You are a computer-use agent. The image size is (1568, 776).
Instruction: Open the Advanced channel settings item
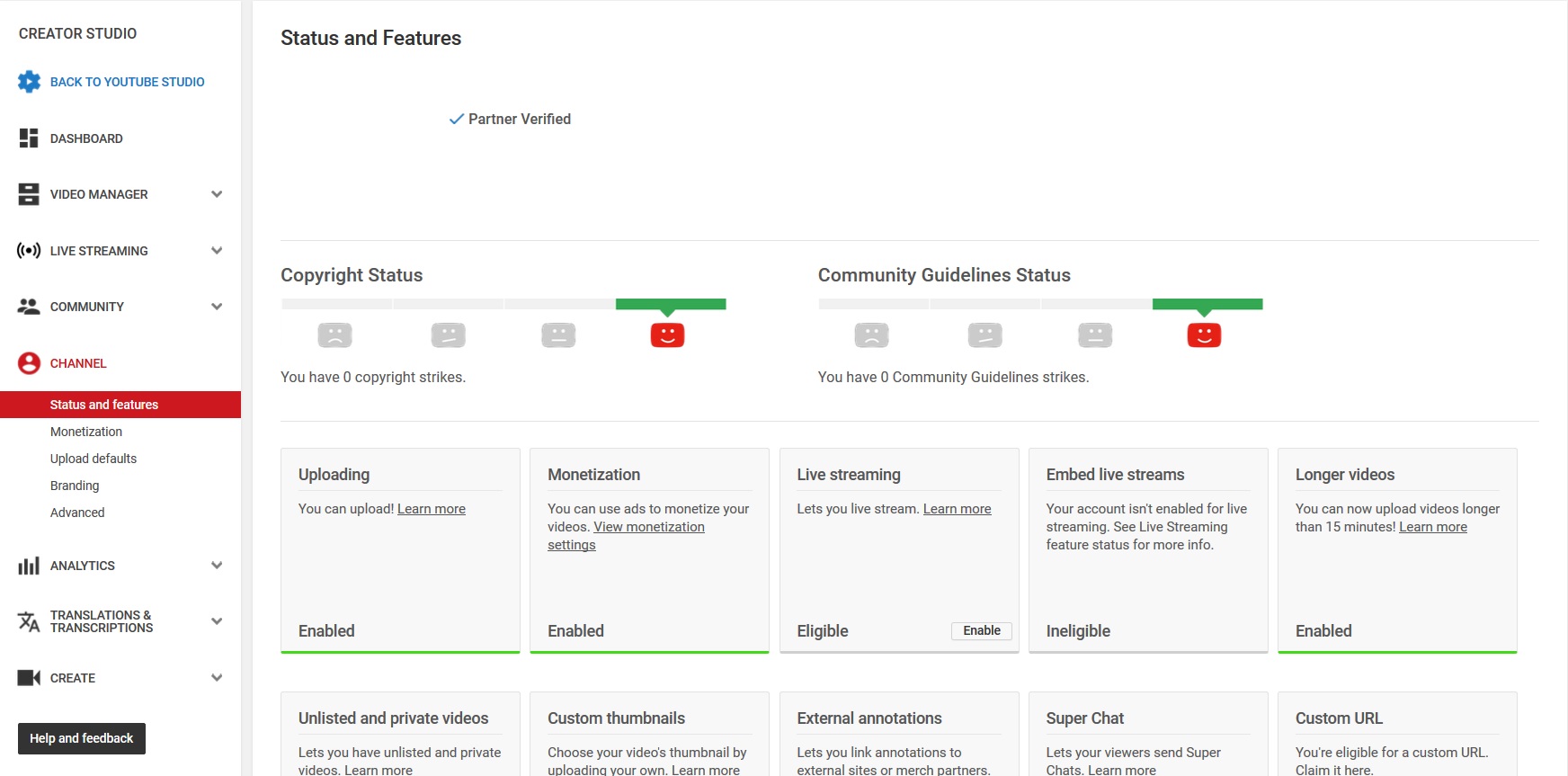77,513
